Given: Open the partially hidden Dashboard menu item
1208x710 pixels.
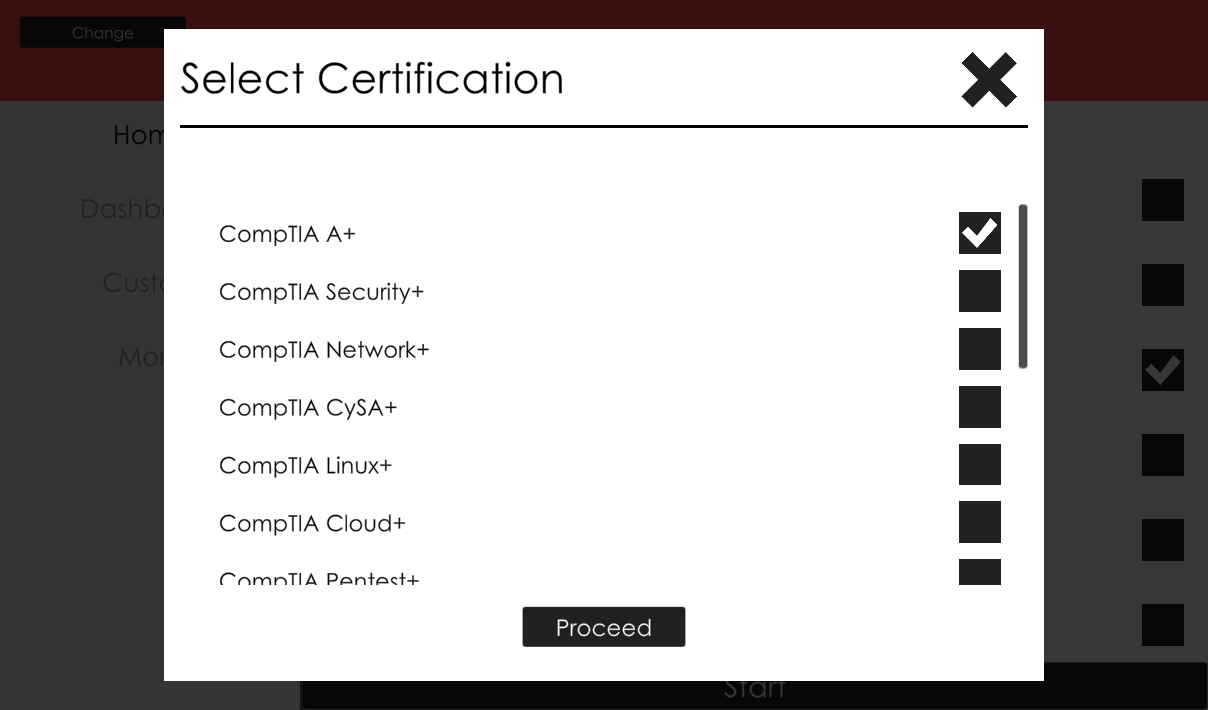Looking at the screenshot, I should tap(121, 209).
